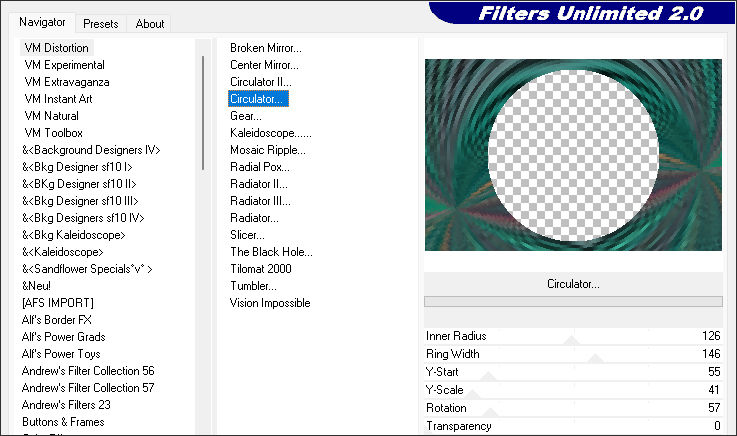Choose the Tilomat 2000 filter
The width and height of the screenshot is (737, 436).
click(x=261, y=269)
